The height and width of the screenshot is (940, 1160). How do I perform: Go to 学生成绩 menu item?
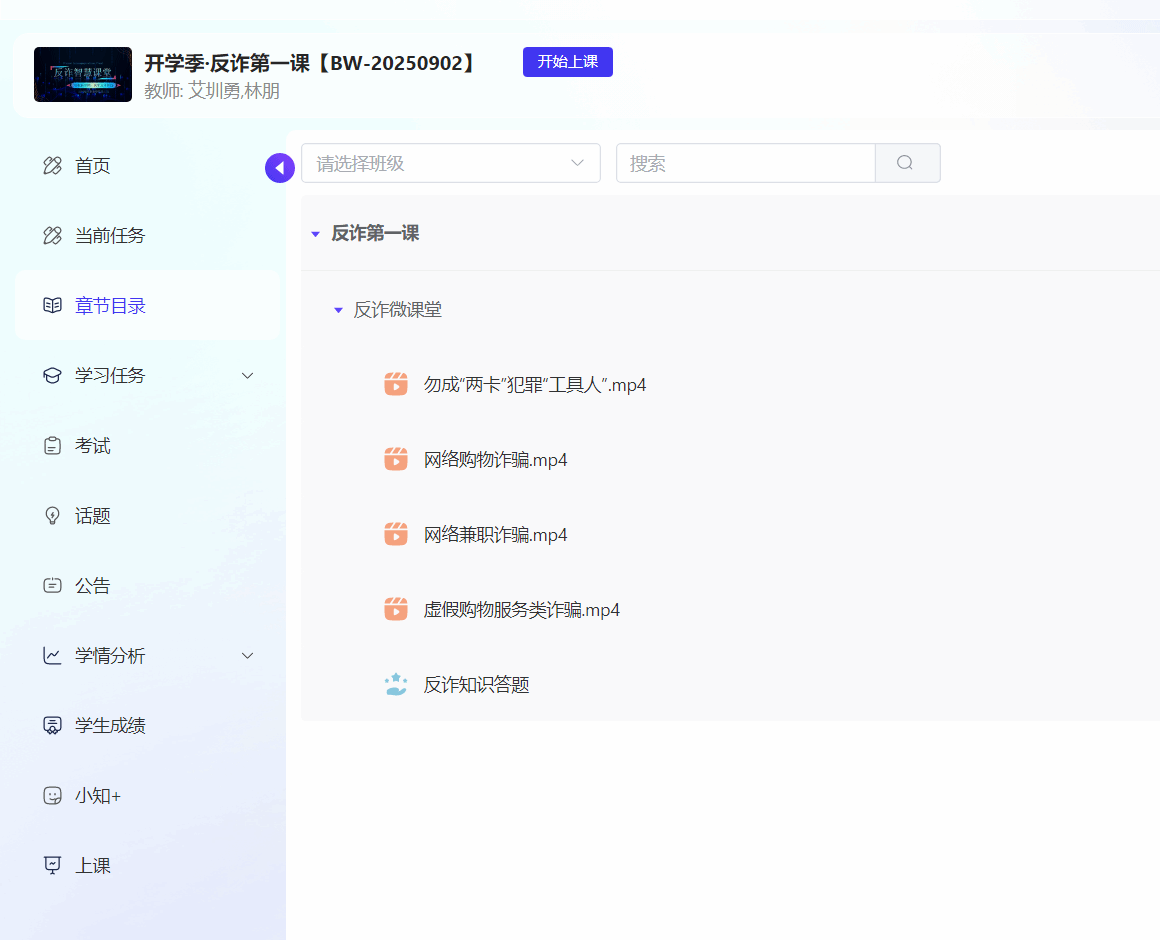110,726
